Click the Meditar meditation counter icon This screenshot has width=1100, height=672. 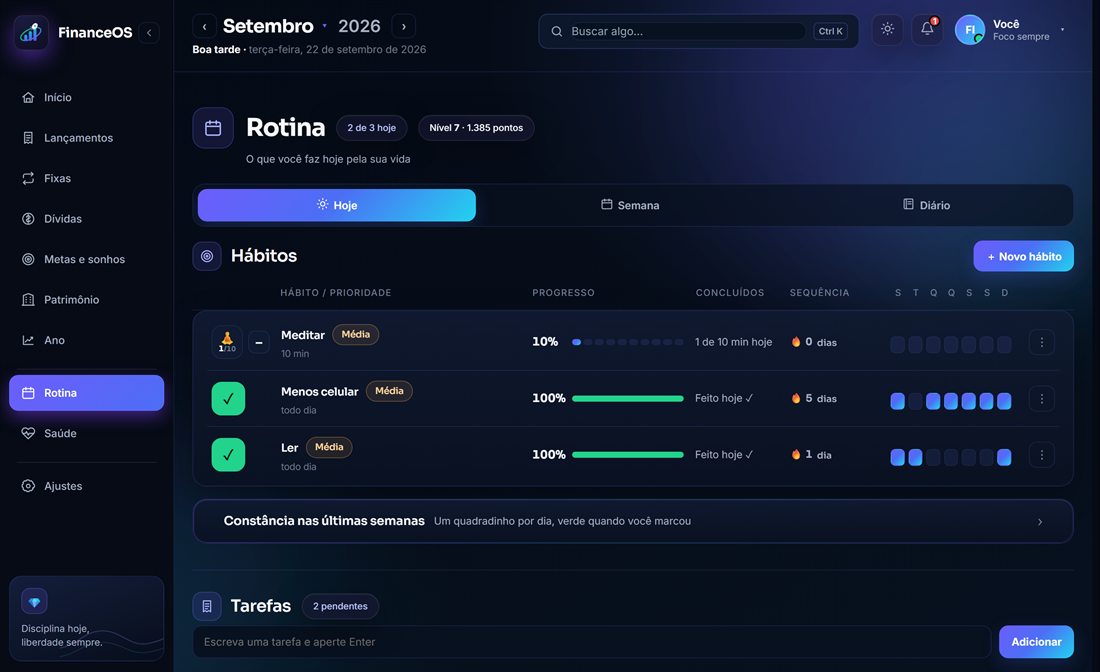(227, 342)
